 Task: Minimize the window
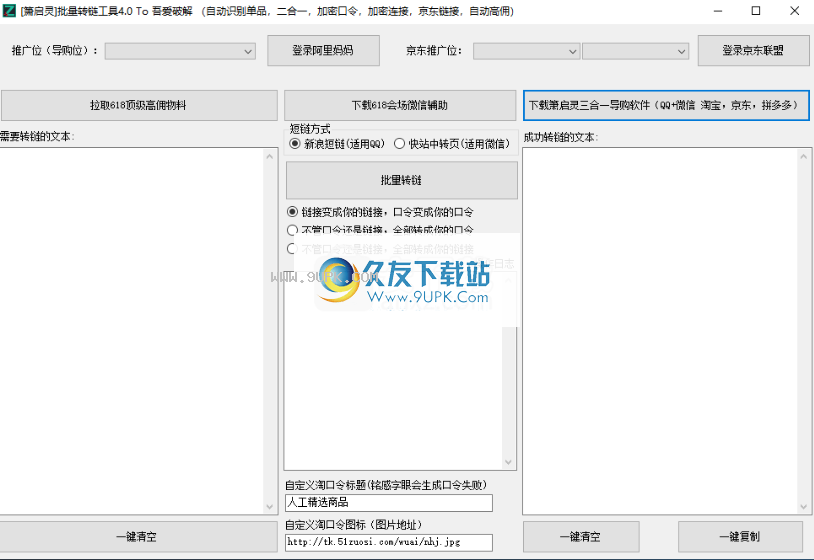click(x=718, y=11)
